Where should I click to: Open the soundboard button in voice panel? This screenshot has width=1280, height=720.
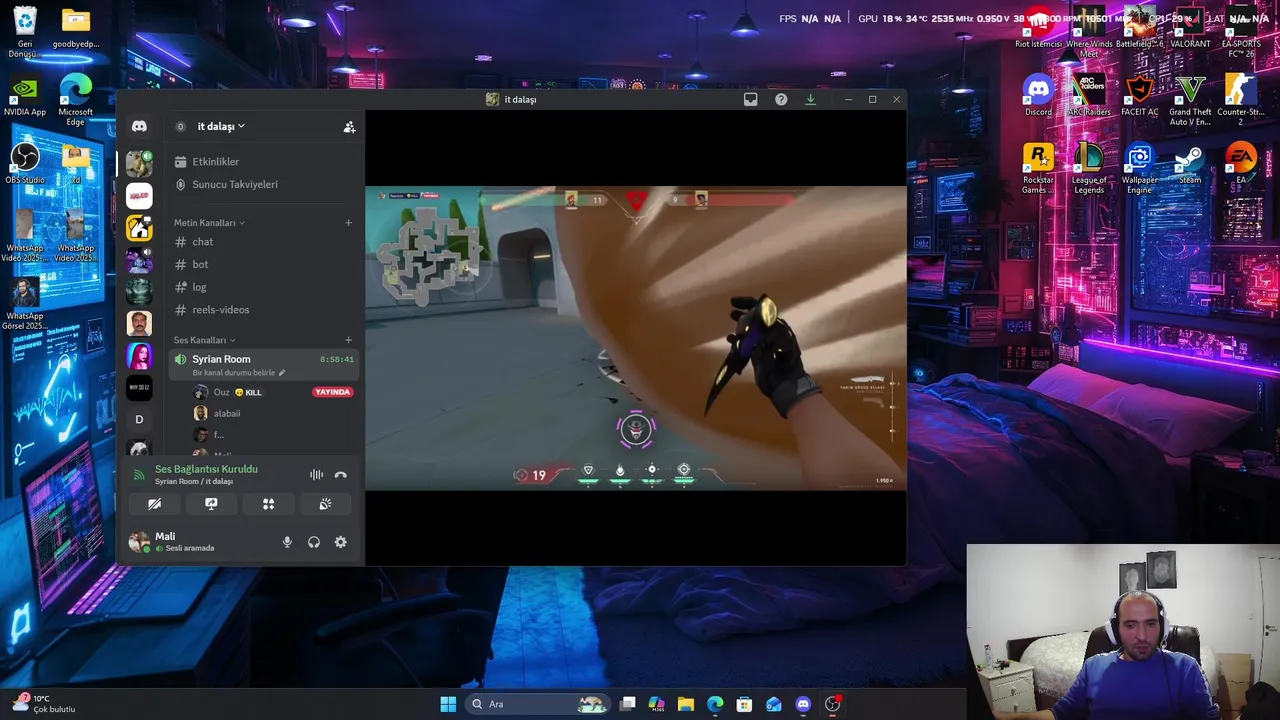(x=325, y=504)
